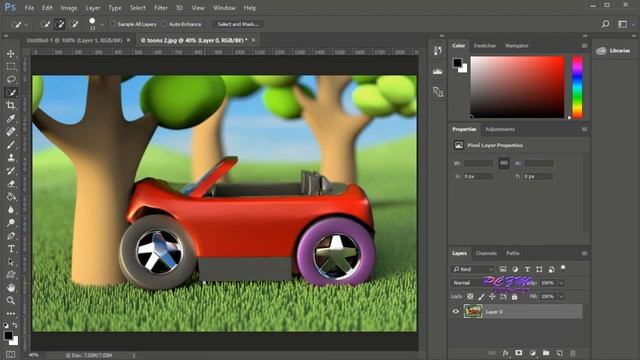Select the Eraser tool
Viewport: 640px width, 360px height.
point(11,184)
